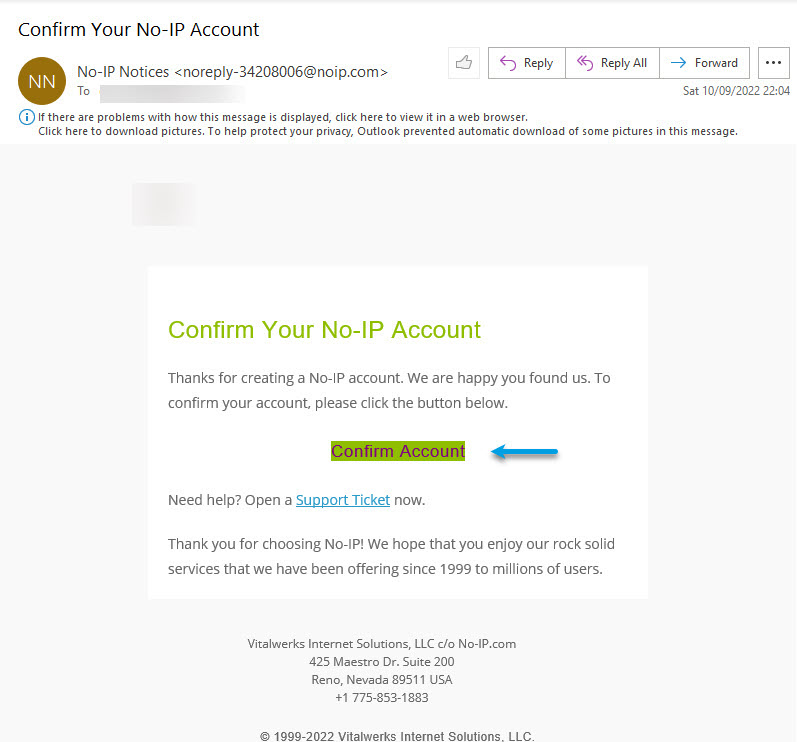Click the blurred logo image placeholder

[x=164, y=204]
